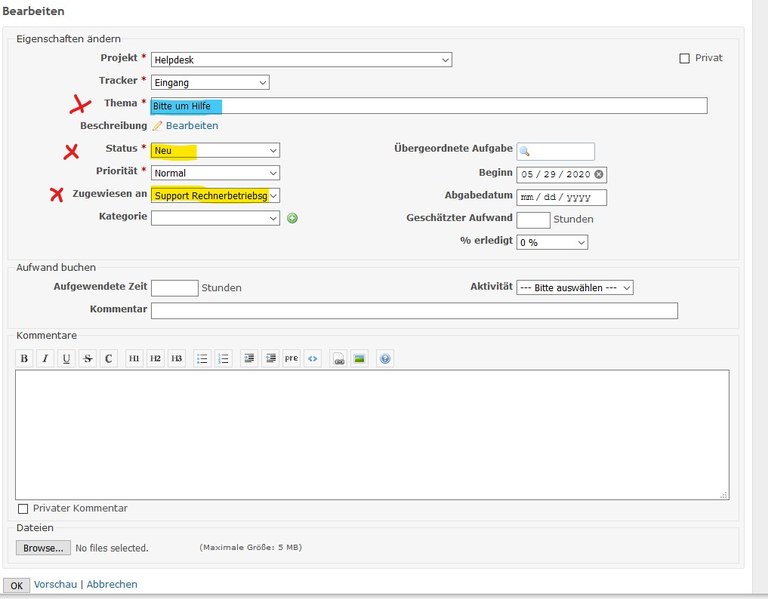Add new category with green plus icon
Image resolution: width=768 pixels, height=599 pixels.
[293, 218]
